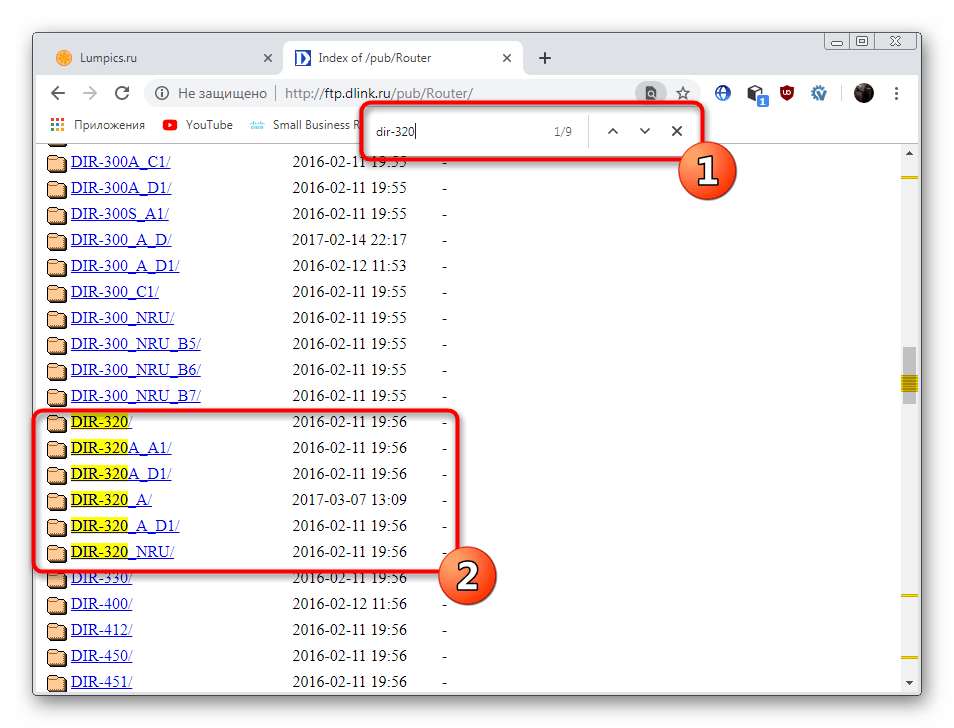Screen dimensions: 954x728
Task: Select the date 2017-02-14 22:17
Action: point(349,240)
